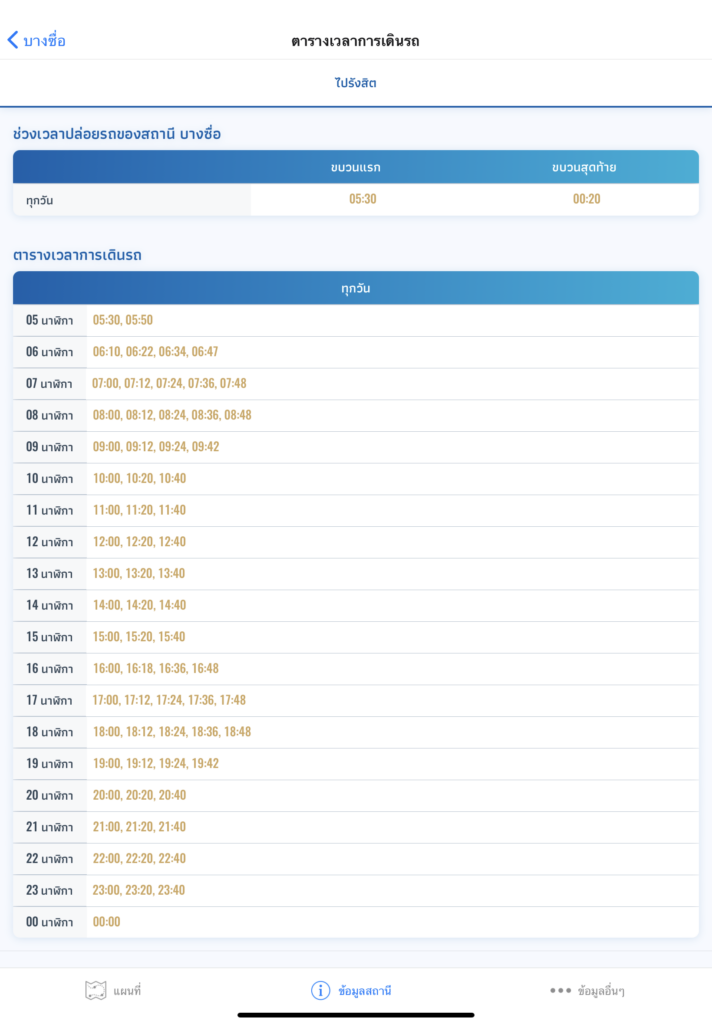Tap the 00:00 departure in the last row
The image size is (712, 1024).
click(x=106, y=922)
